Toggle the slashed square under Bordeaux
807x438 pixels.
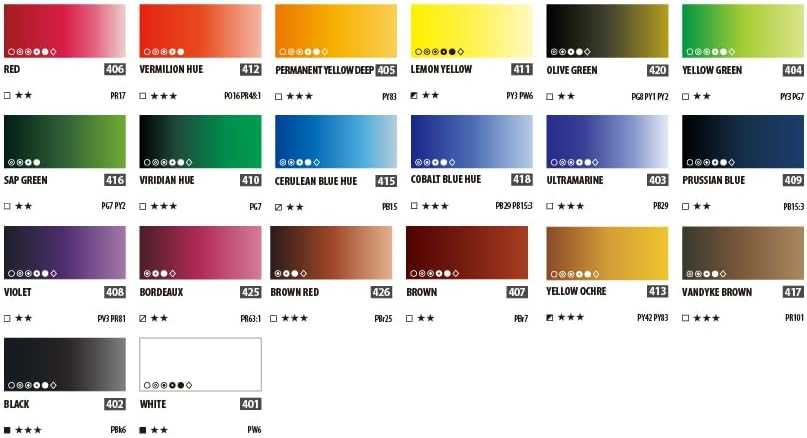pos(143,319)
